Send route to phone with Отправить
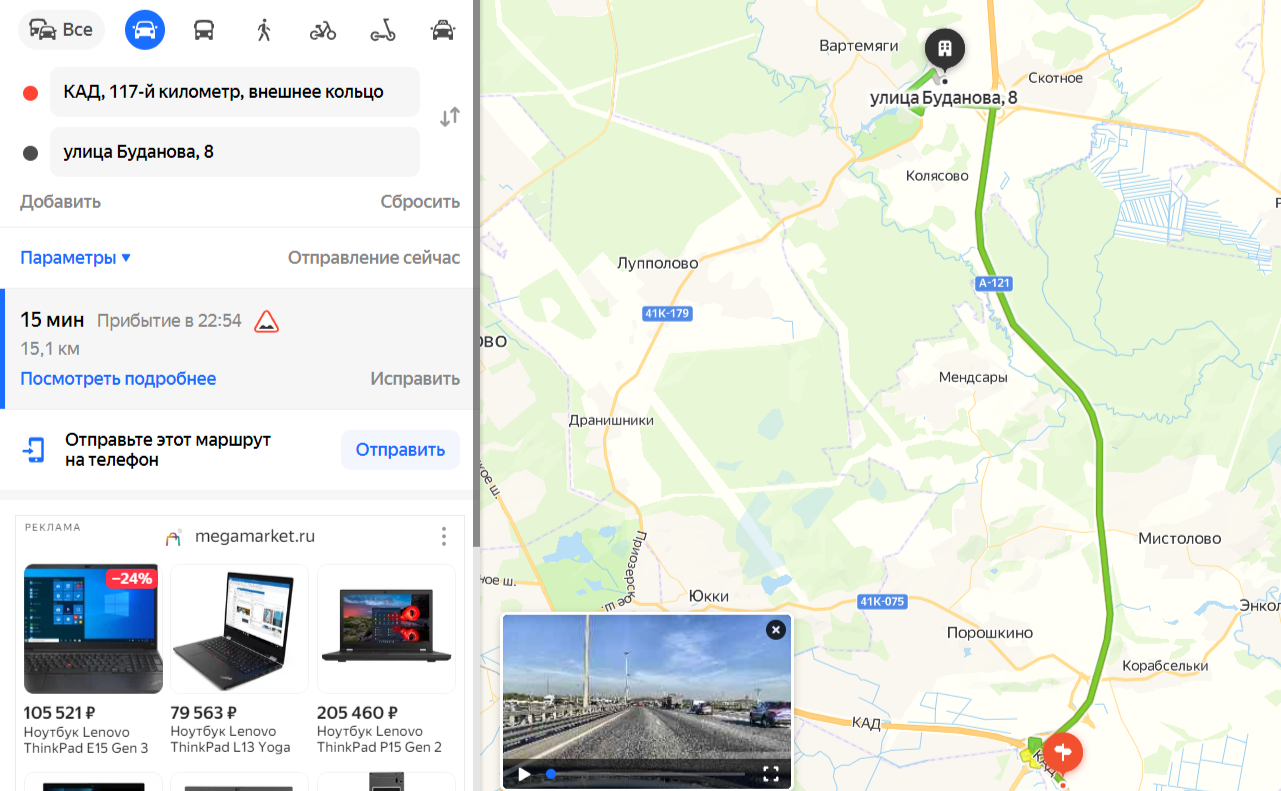 tap(400, 450)
